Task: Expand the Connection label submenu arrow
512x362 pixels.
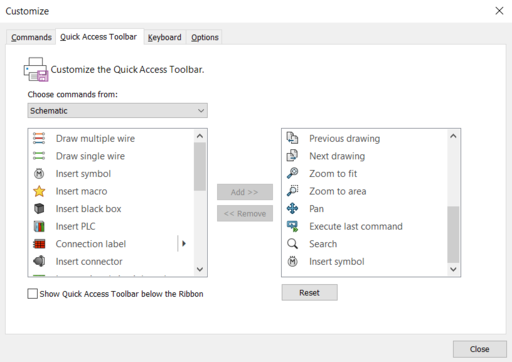Action: click(184, 244)
